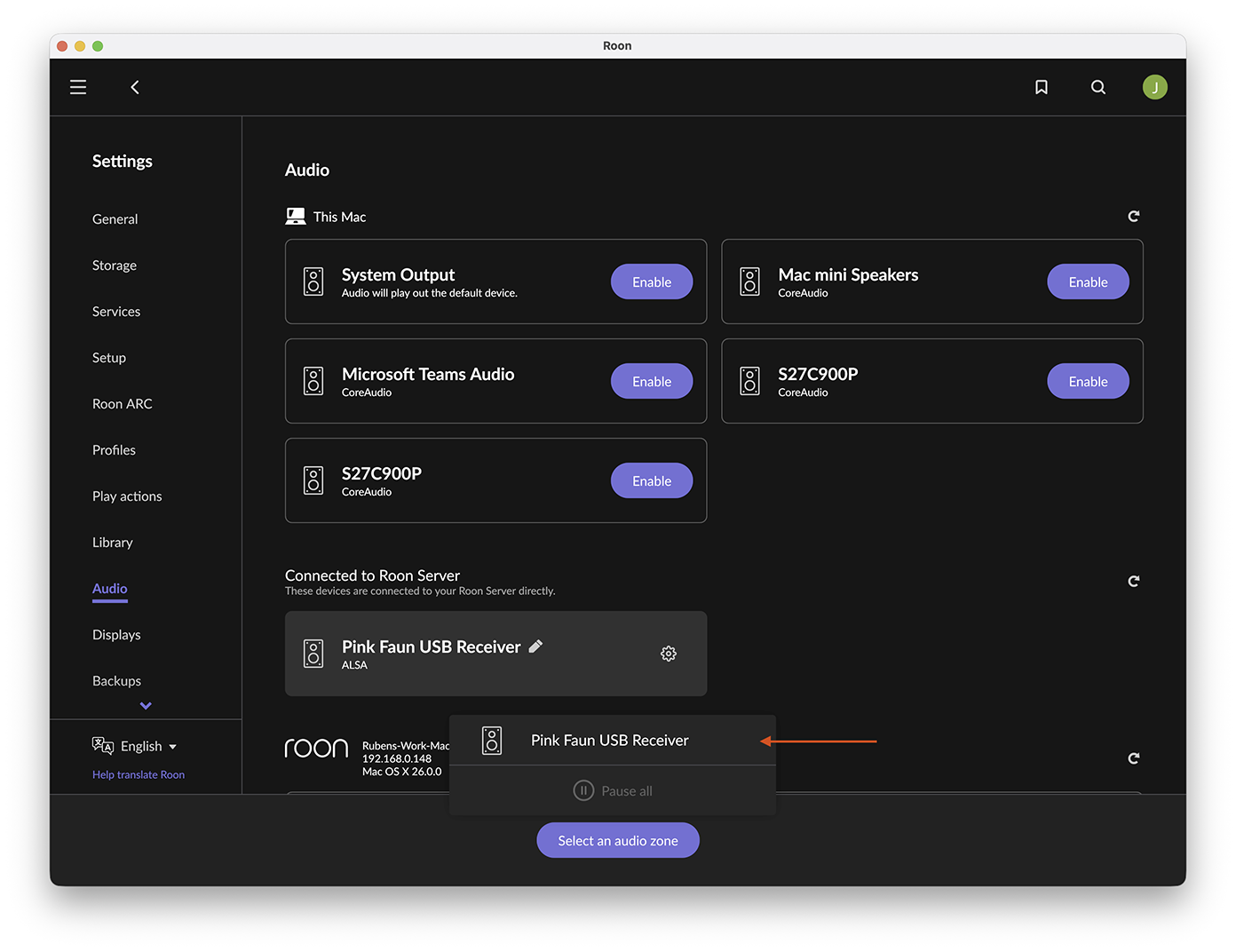Image resolution: width=1236 pixels, height=952 pixels.
Task: Enable the right-column S27C900P device
Action: [1088, 381]
